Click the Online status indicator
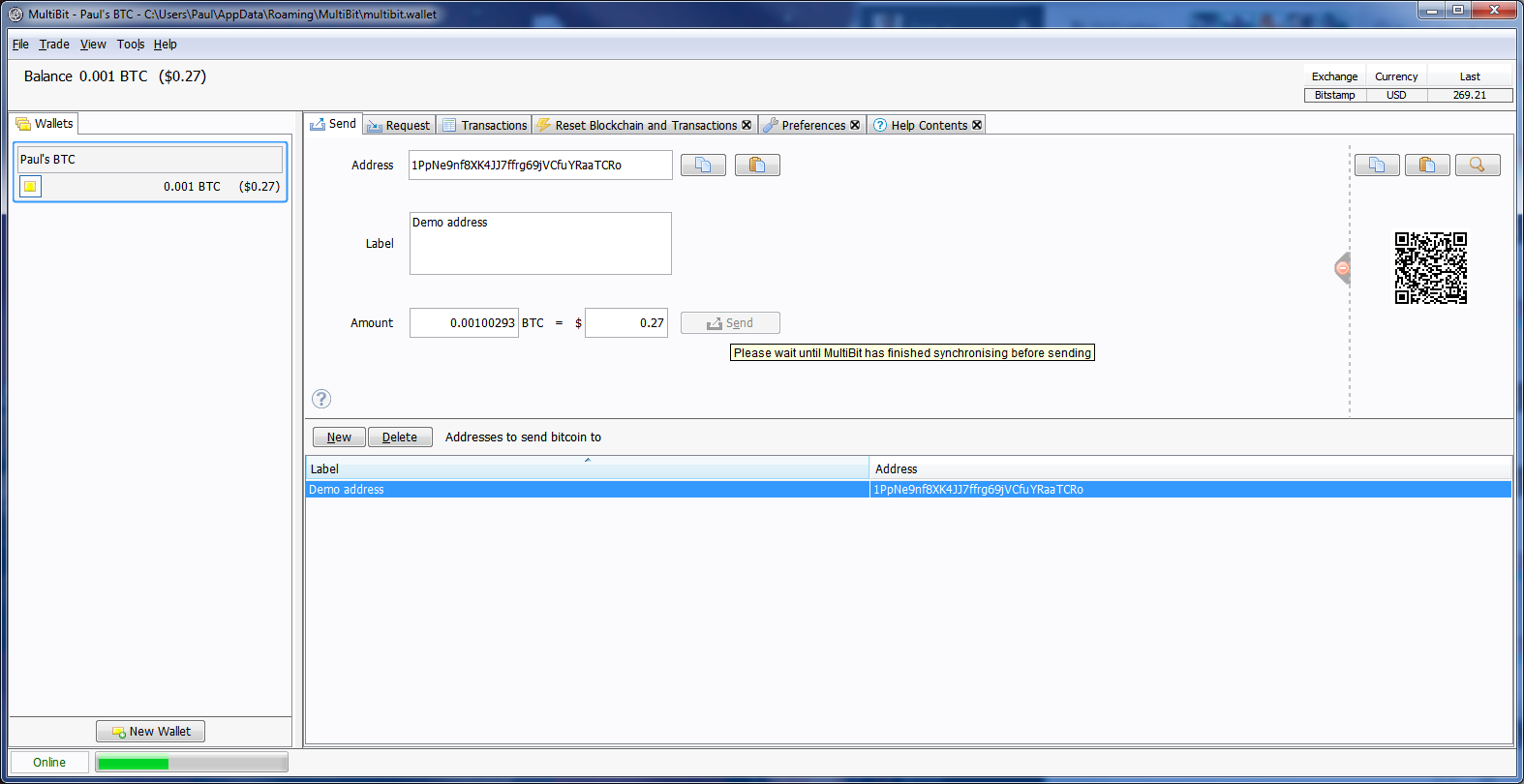The image size is (1524, 784). [x=49, y=763]
